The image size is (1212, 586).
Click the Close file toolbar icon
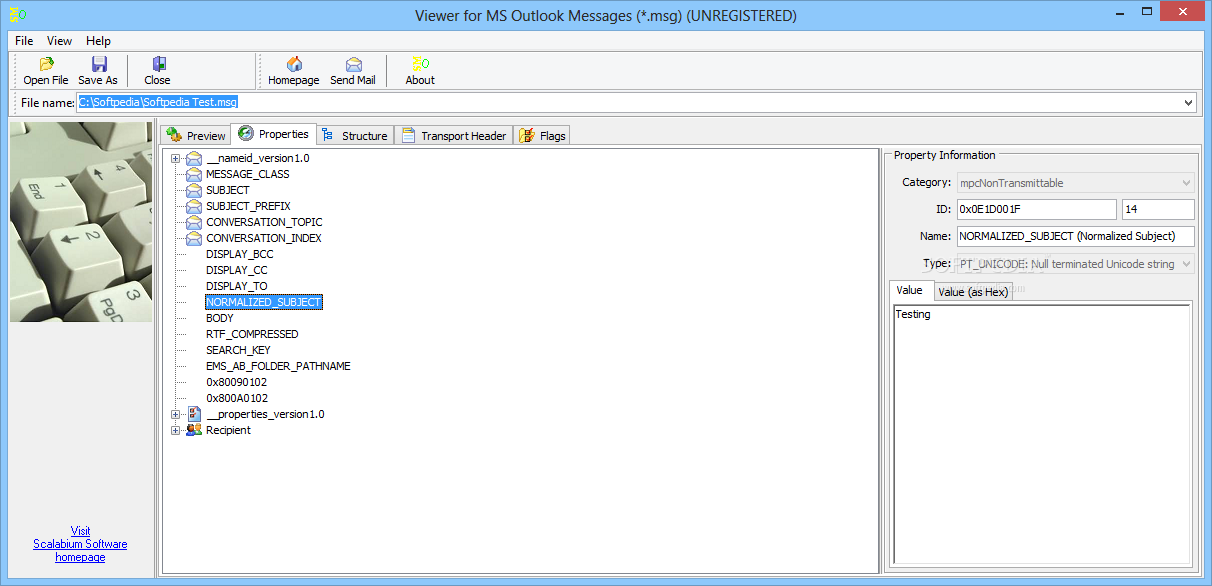tap(158, 64)
